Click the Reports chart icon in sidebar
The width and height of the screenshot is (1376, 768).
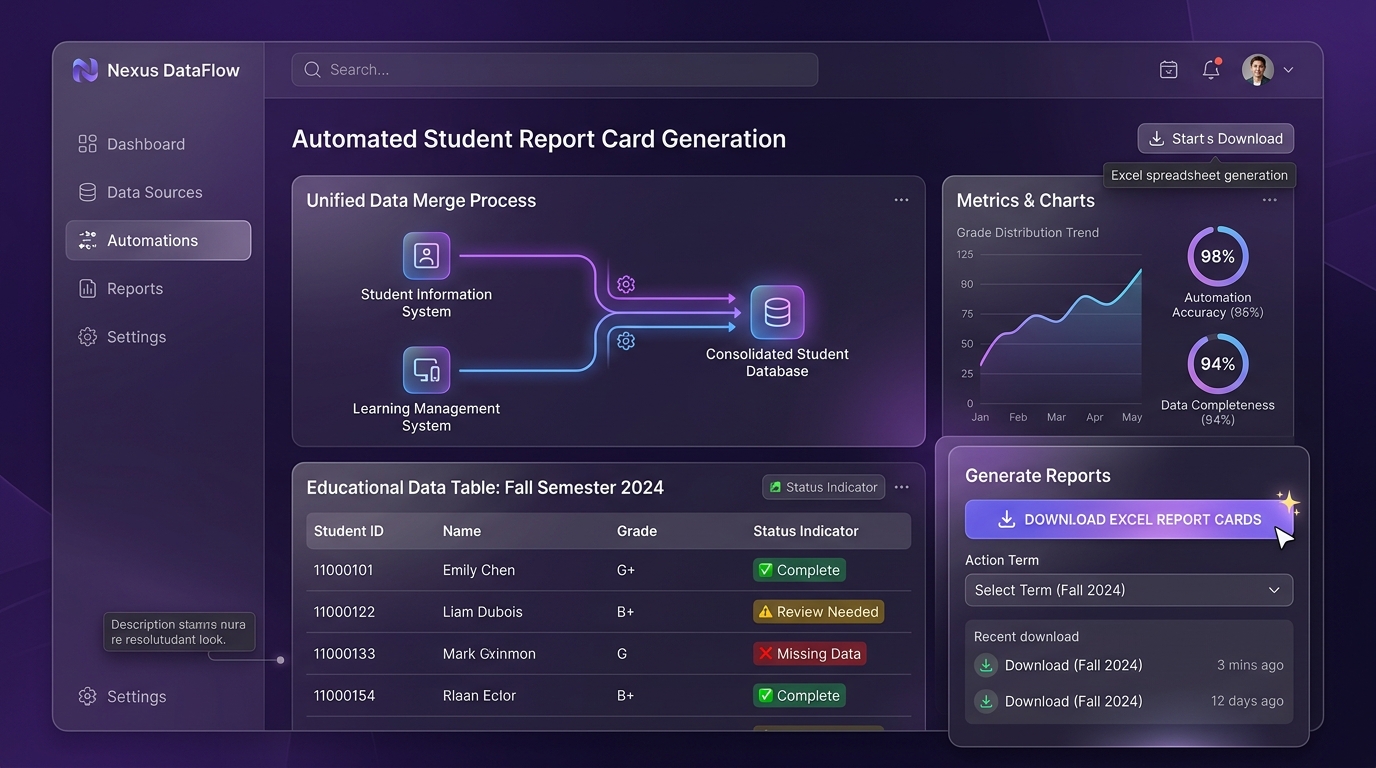pyautogui.click(x=88, y=289)
